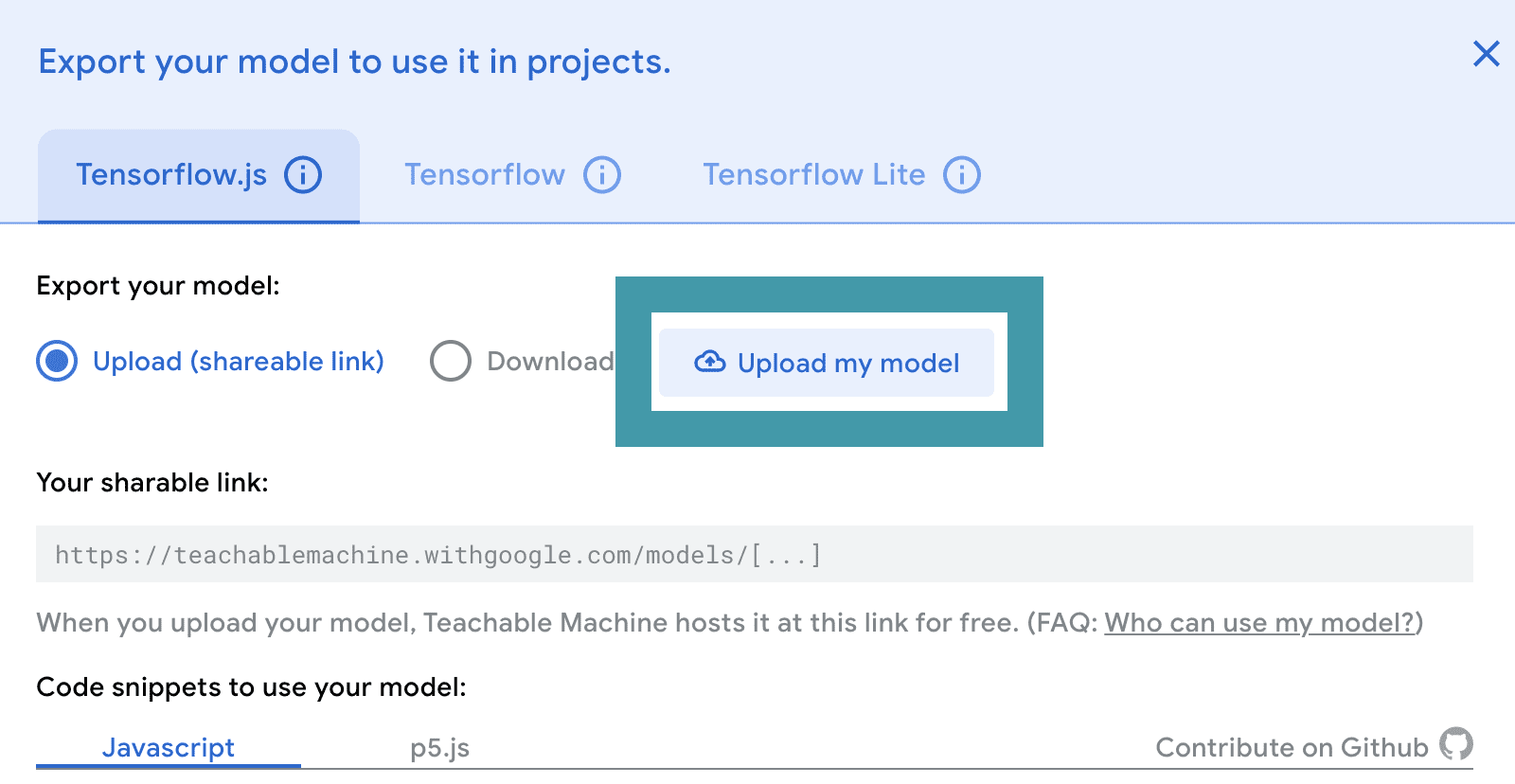
Task: Follow the Contribute on Github link
Action: tap(1292, 747)
